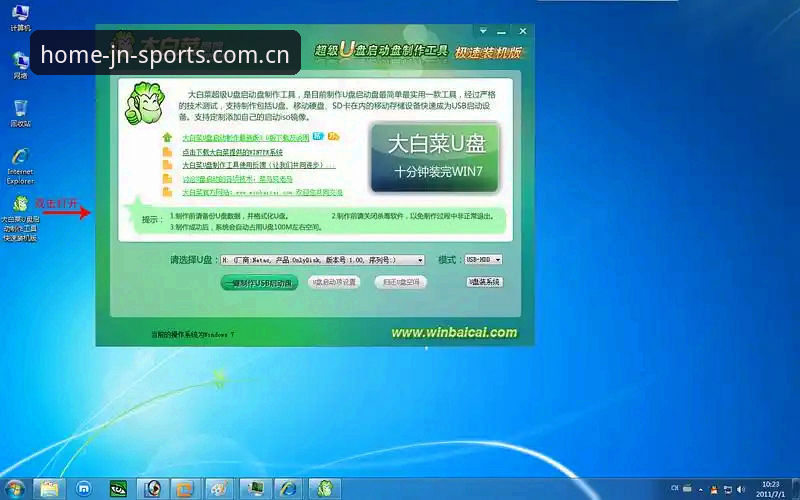Click the CH input language indicator
The width and height of the screenshot is (800, 500).
pos(674,488)
